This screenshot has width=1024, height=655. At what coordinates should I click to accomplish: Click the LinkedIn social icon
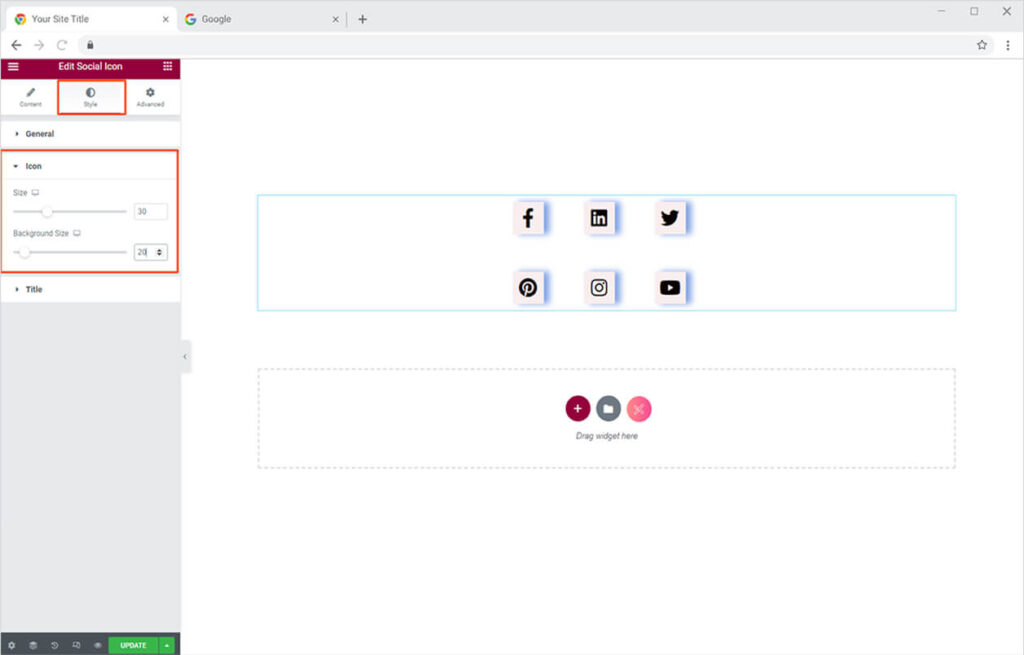[x=599, y=218]
